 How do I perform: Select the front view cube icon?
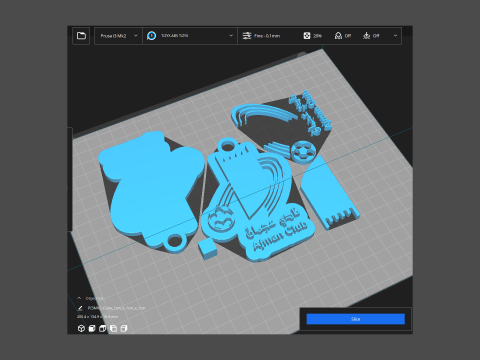coord(92,329)
